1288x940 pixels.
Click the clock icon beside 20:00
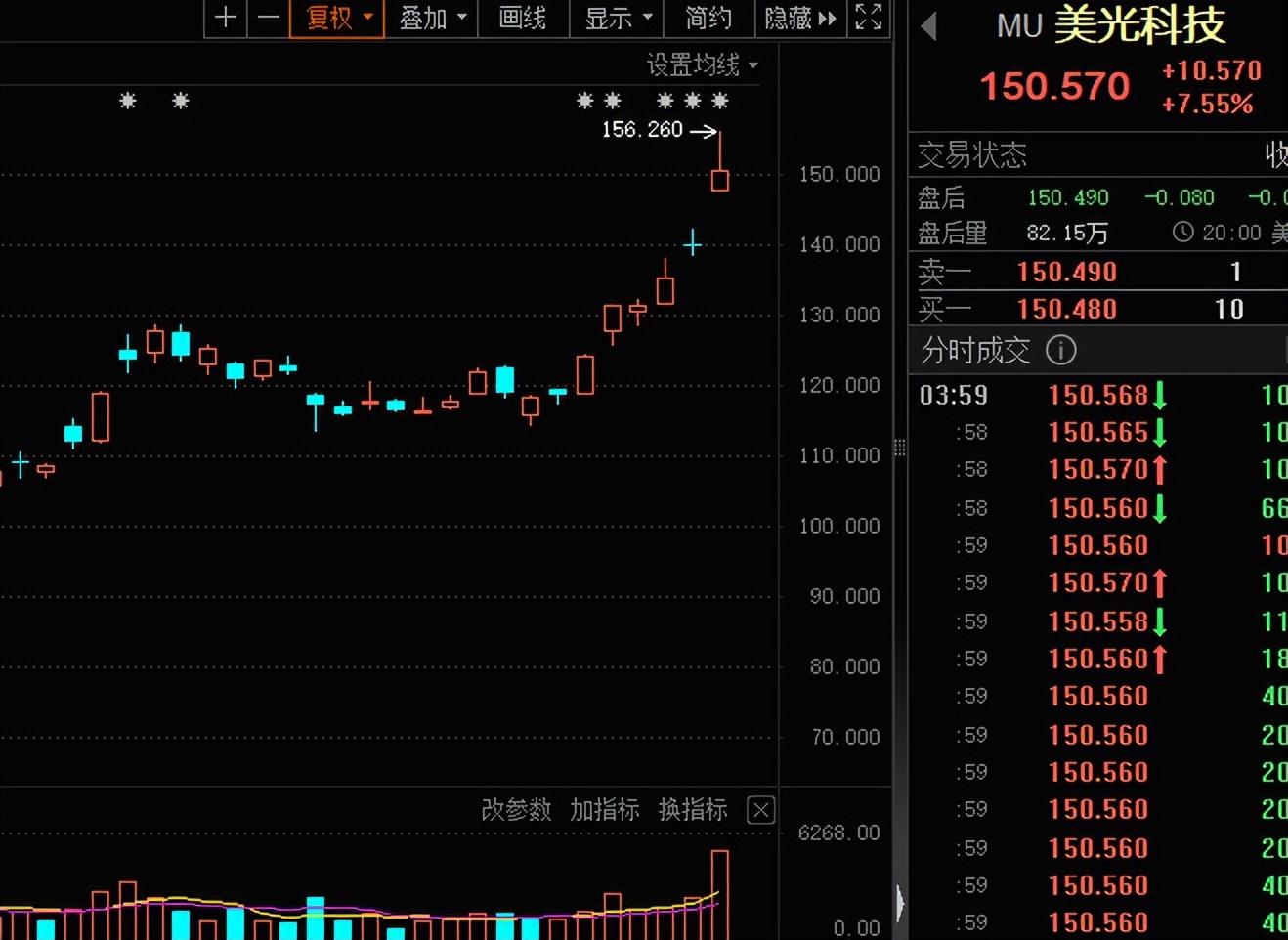1182,232
